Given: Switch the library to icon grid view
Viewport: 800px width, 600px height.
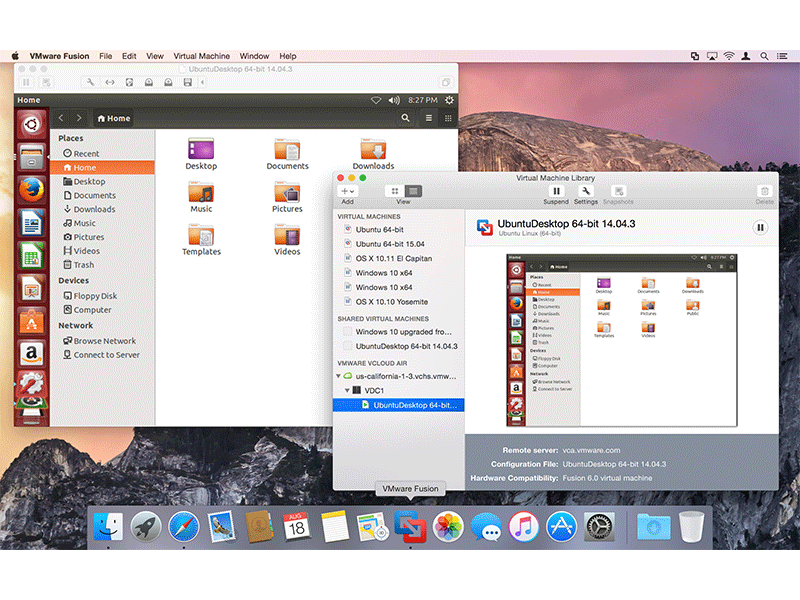Looking at the screenshot, I should coord(395,191).
